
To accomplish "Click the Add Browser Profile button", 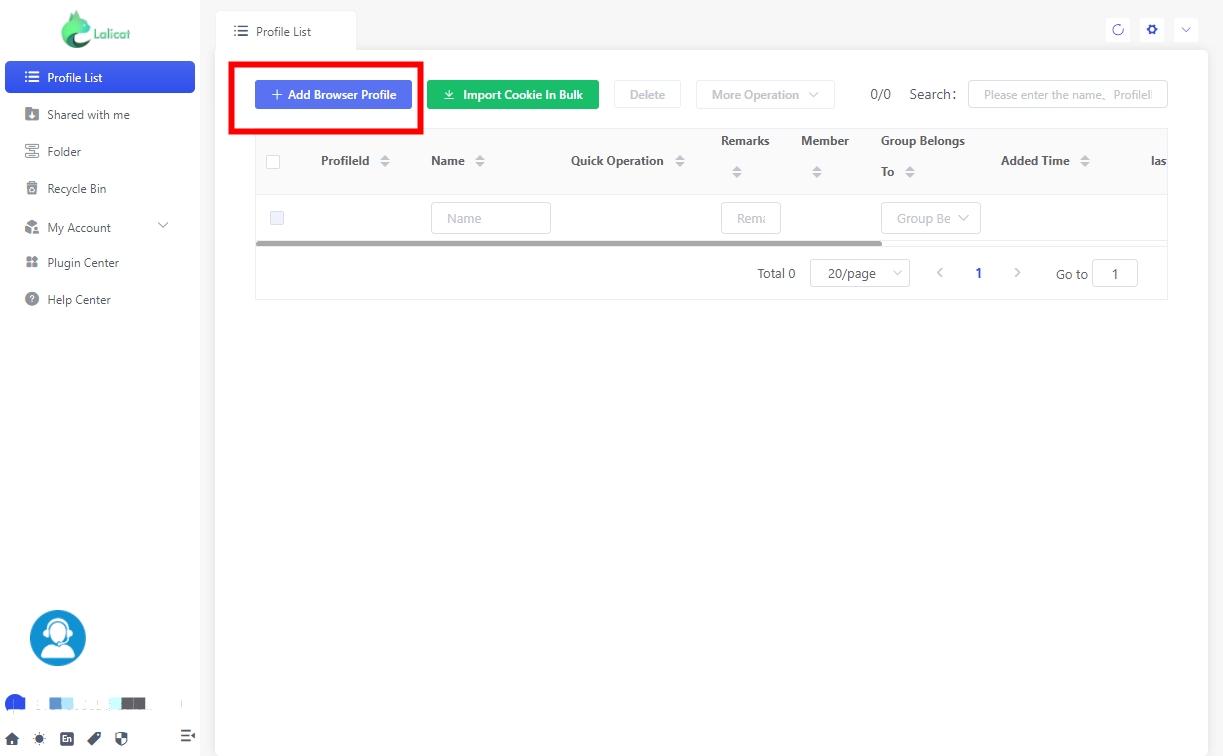I will [x=333, y=95].
